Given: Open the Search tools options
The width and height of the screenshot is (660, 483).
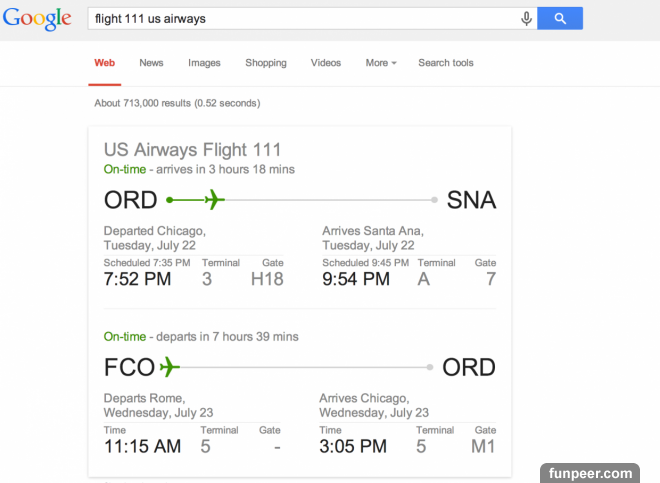Looking at the screenshot, I should click(x=446, y=63).
